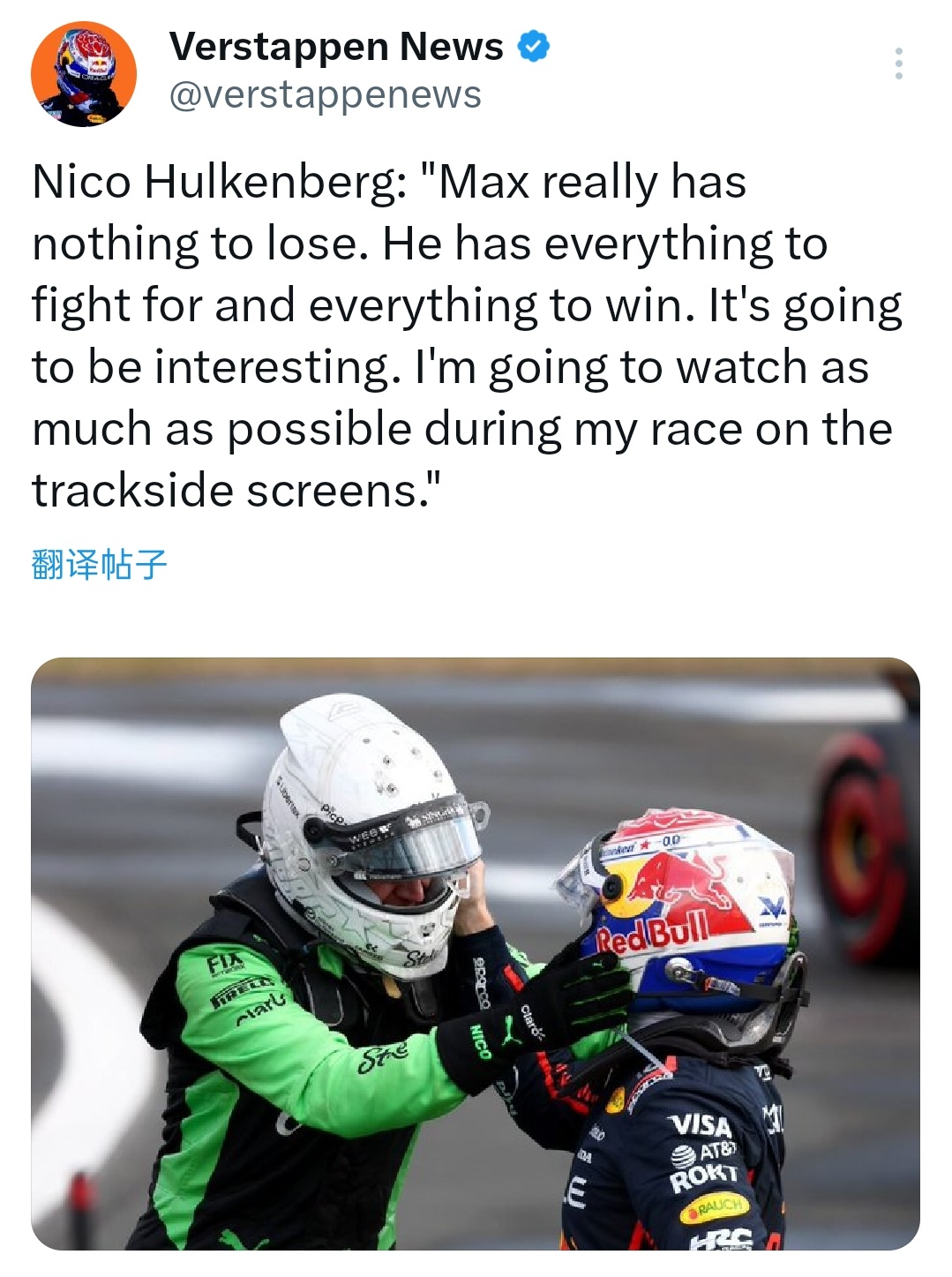Click the VISA logo on the navy race suit

click(700, 1125)
